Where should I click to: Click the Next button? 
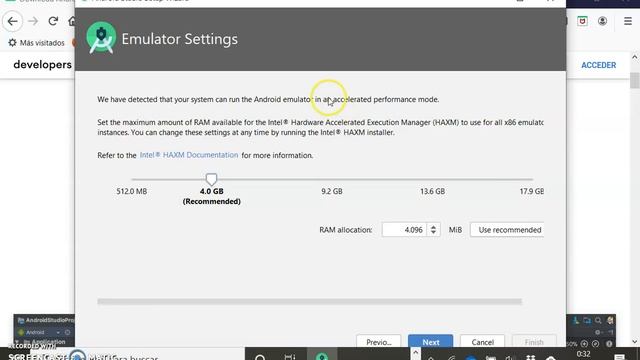431,341
